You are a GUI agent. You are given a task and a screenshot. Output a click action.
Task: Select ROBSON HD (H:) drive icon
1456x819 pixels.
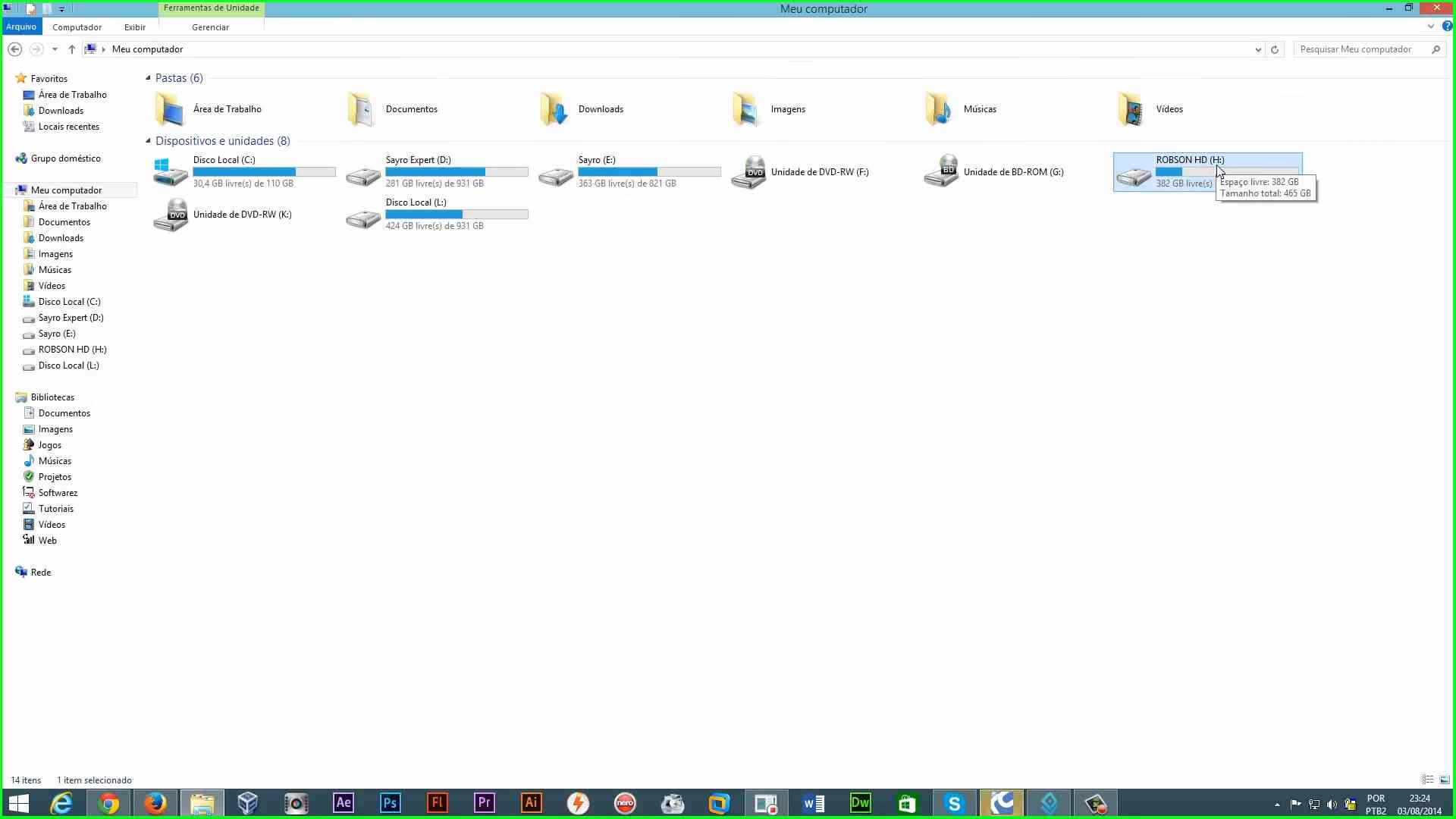click(x=1134, y=176)
